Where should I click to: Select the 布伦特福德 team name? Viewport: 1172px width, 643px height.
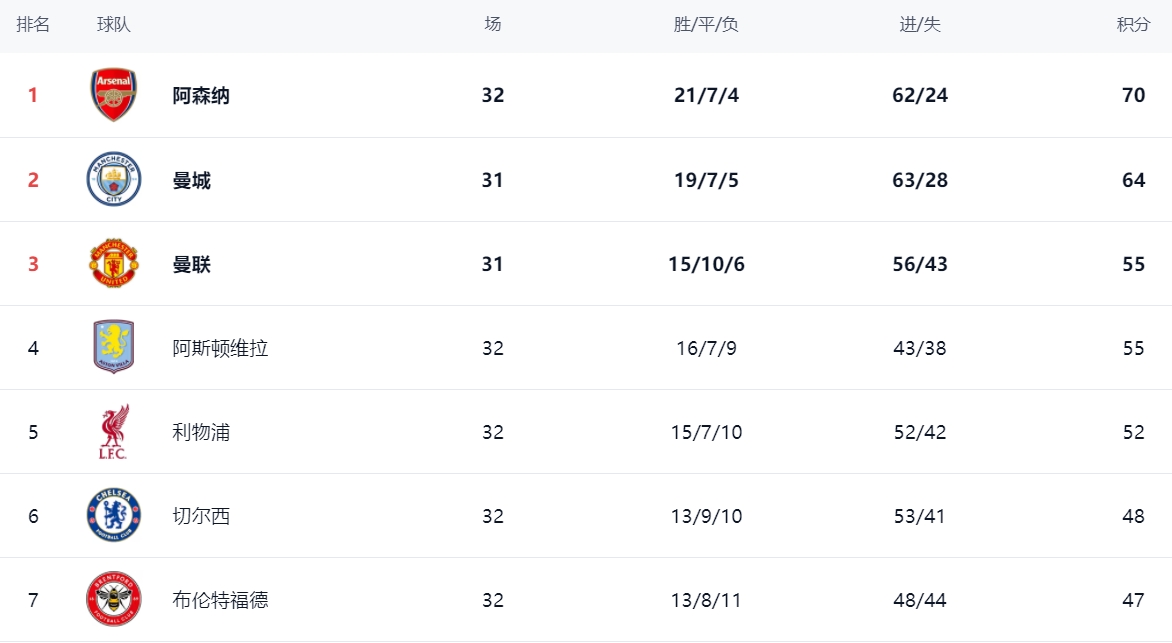click(220, 601)
